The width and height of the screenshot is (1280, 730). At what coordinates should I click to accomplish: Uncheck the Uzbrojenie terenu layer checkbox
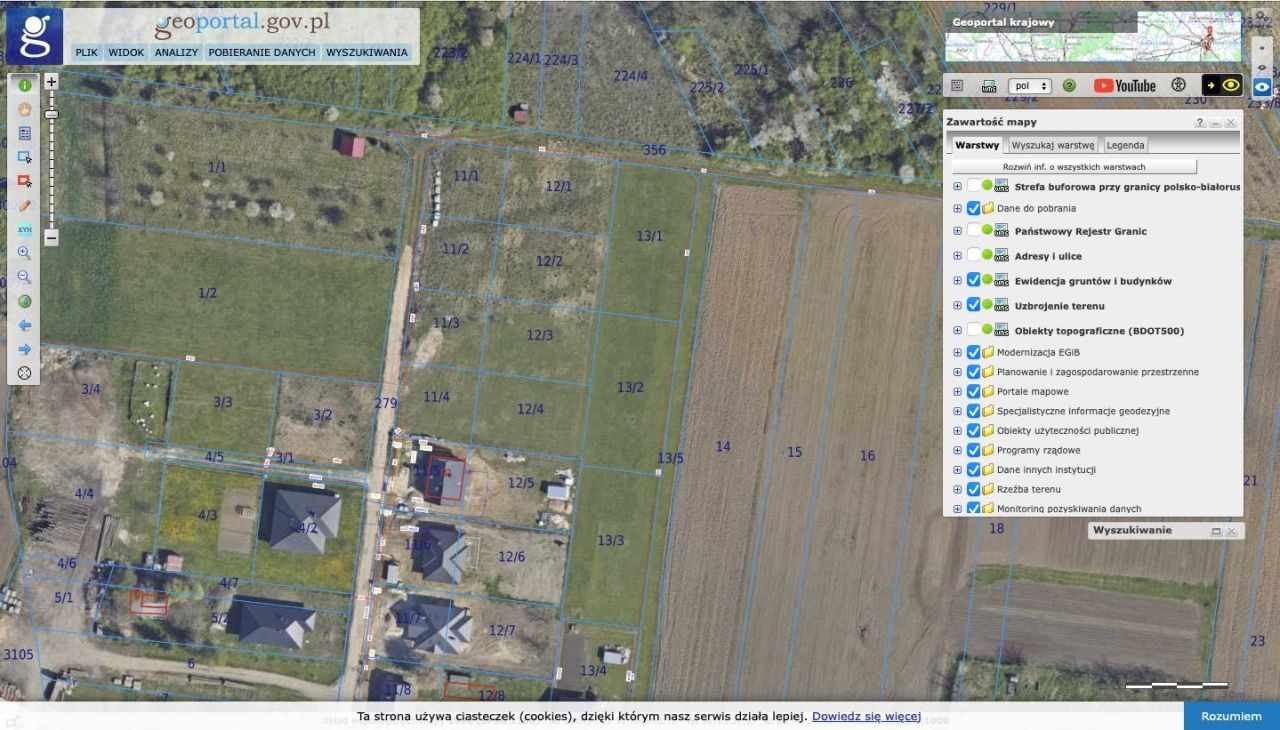tap(974, 305)
